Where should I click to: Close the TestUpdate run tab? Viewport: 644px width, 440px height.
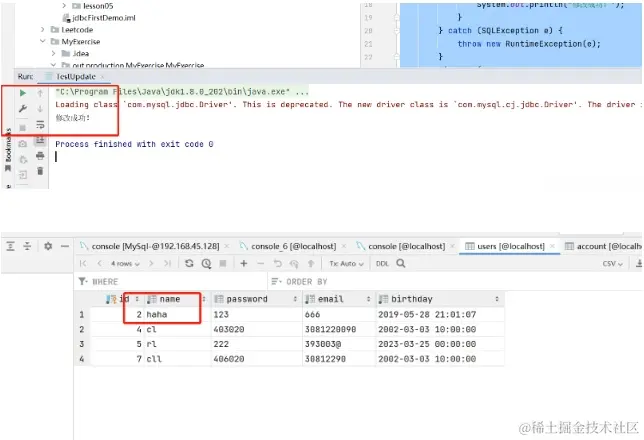point(102,77)
